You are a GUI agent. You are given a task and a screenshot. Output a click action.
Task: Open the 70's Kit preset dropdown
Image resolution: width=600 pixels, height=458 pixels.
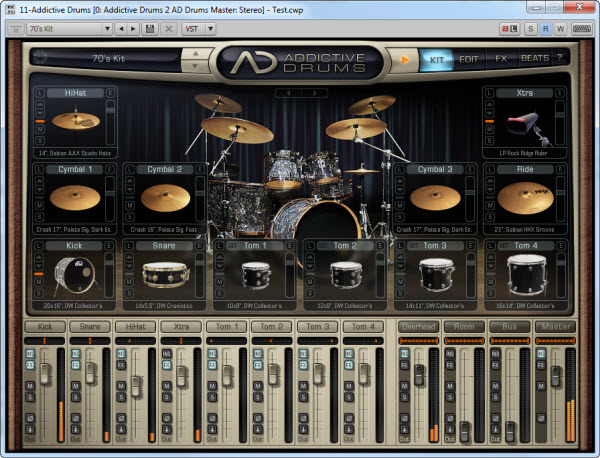[107, 29]
